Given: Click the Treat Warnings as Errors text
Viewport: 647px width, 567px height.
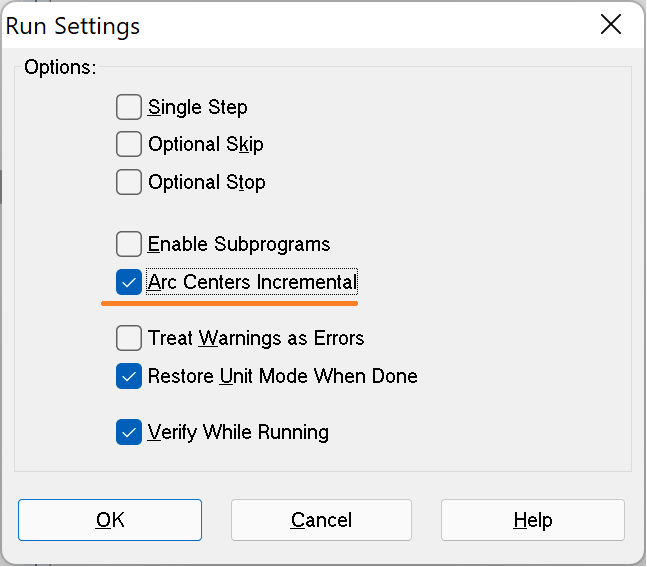Looking at the screenshot, I should (256, 338).
